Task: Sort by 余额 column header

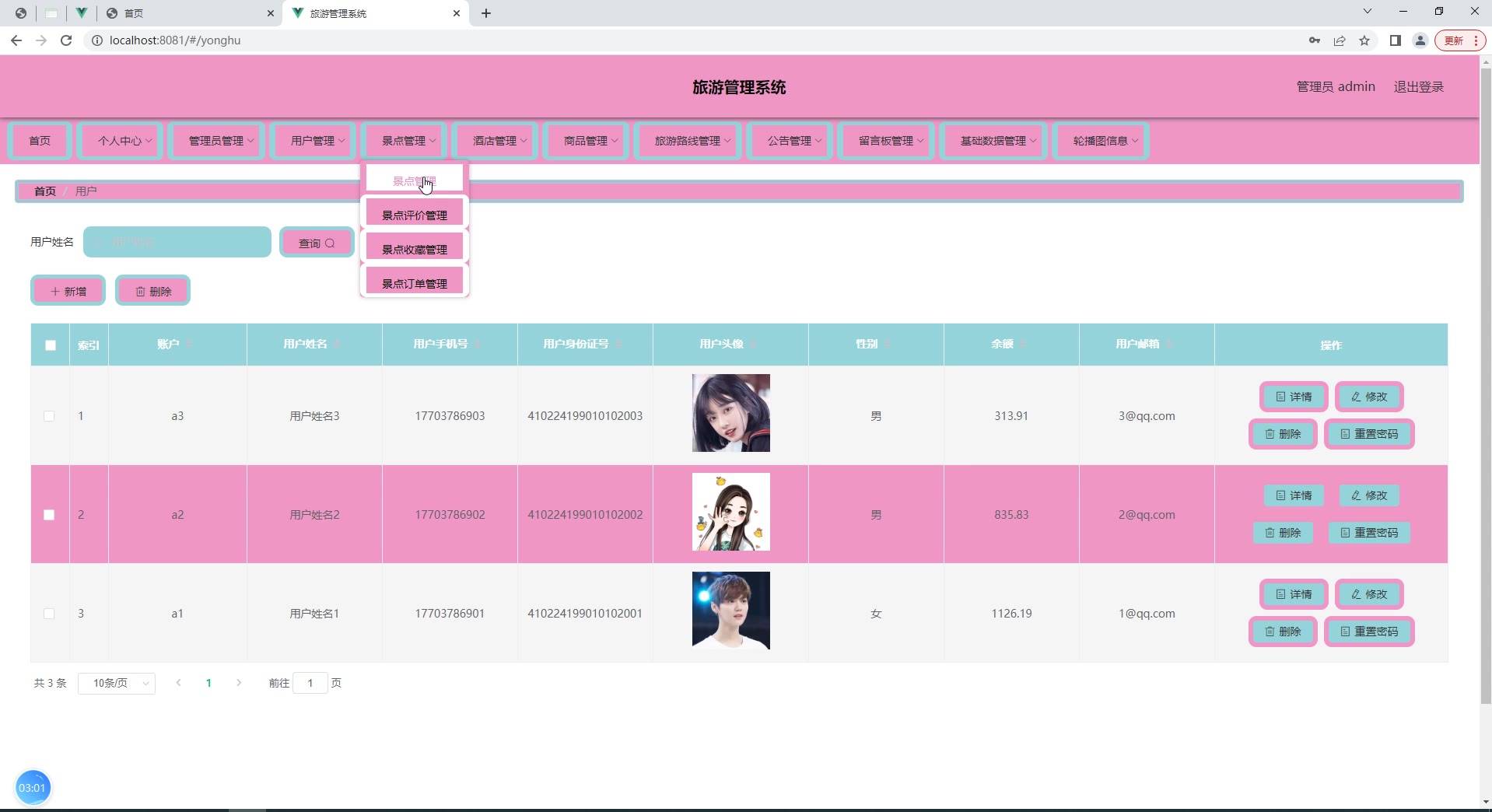Action: click(1011, 345)
